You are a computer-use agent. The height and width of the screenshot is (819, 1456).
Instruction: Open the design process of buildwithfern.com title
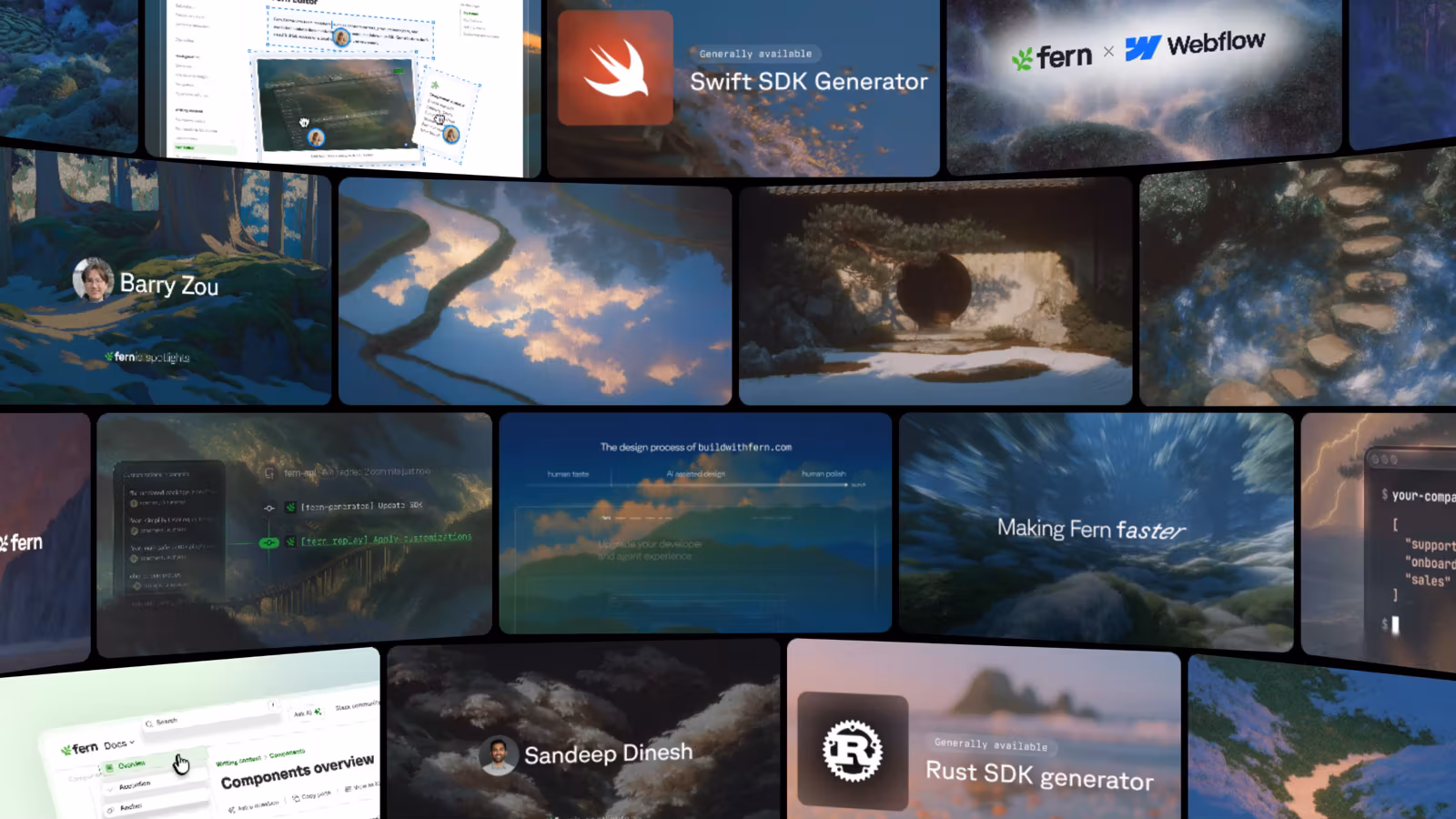tap(696, 447)
